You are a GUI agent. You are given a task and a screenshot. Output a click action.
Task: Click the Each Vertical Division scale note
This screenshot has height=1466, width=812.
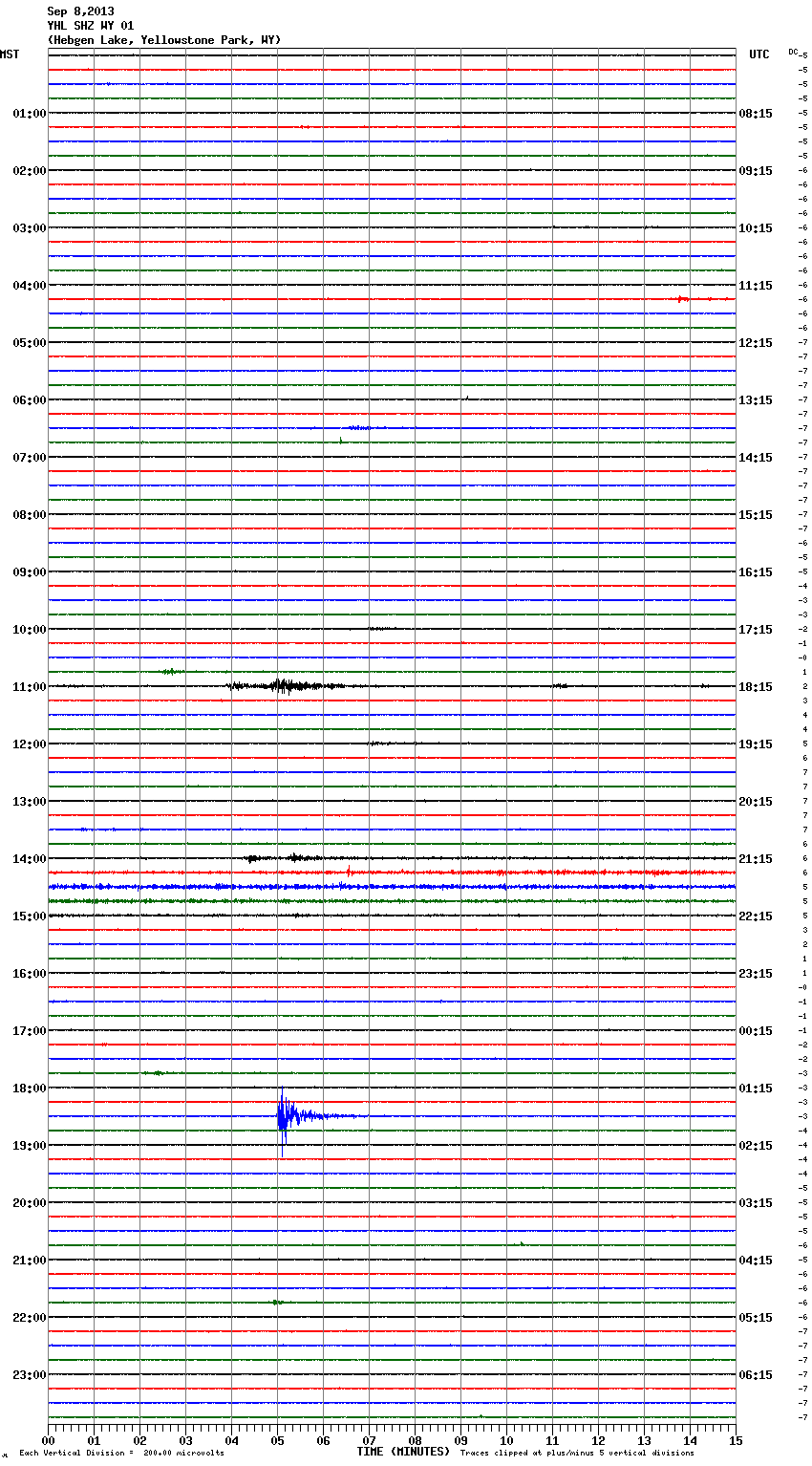click(121, 1453)
